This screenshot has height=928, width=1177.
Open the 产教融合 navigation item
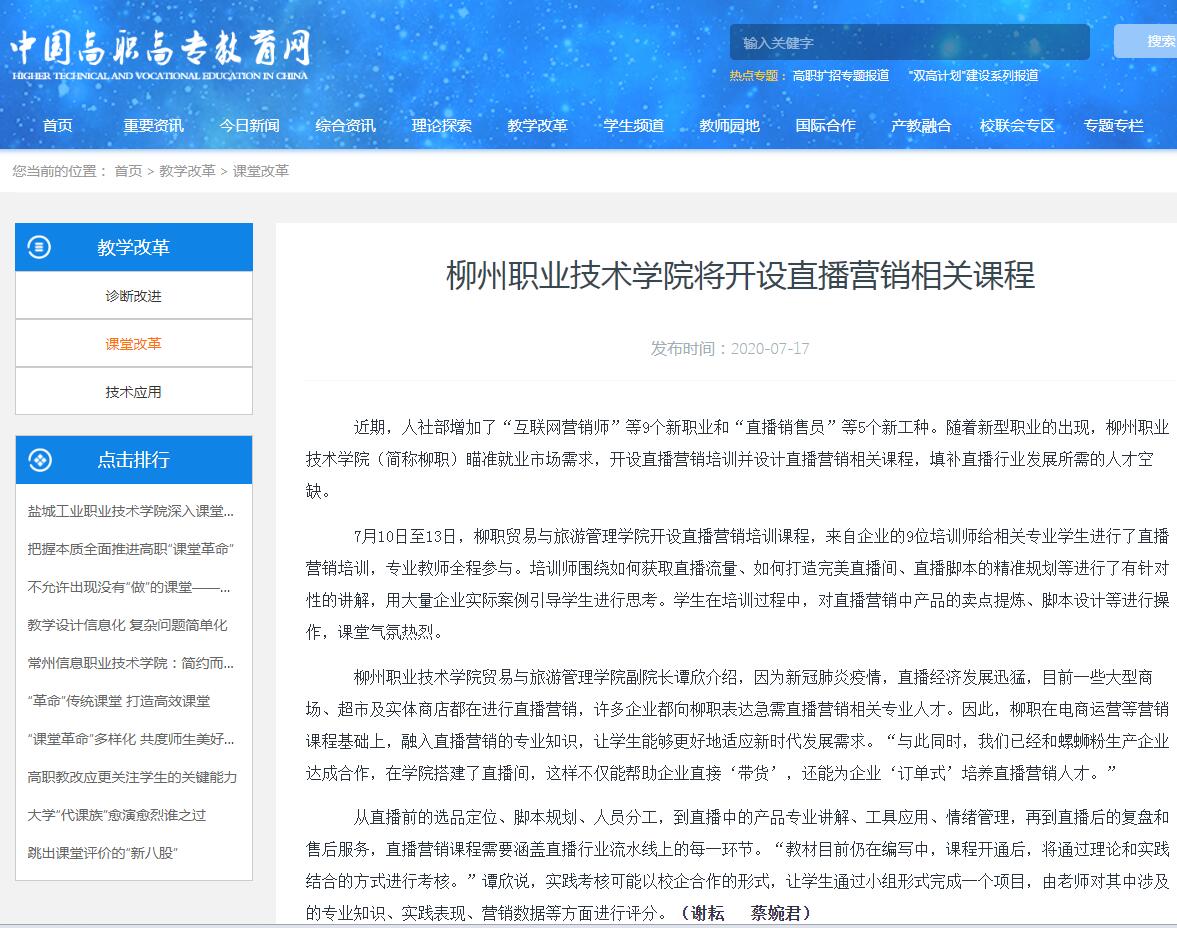pyautogui.click(x=921, y=126)
